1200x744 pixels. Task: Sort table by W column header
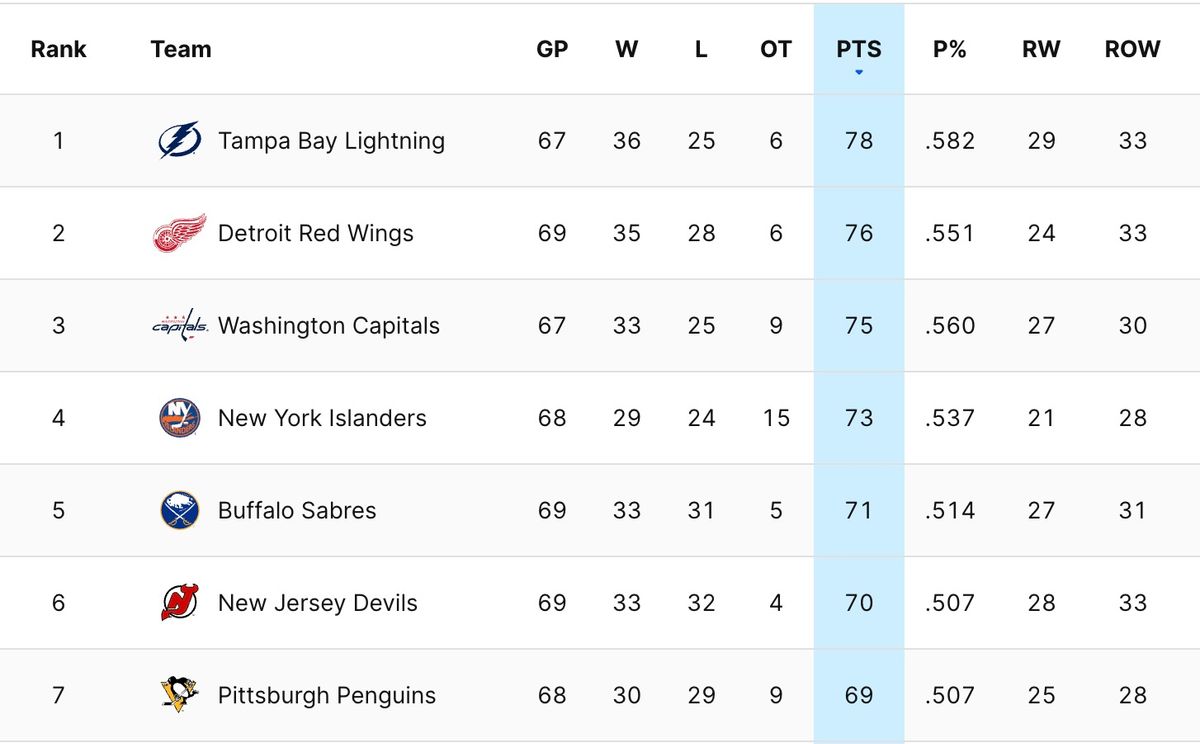[x=627, y=49]
